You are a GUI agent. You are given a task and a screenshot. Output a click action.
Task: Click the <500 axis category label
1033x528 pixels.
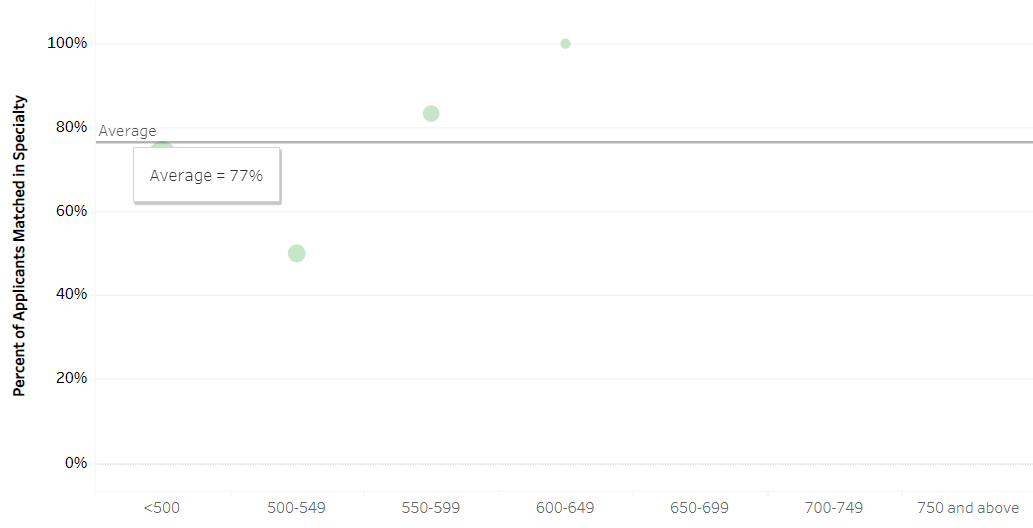pyautogui.click(x=162, y=508)
